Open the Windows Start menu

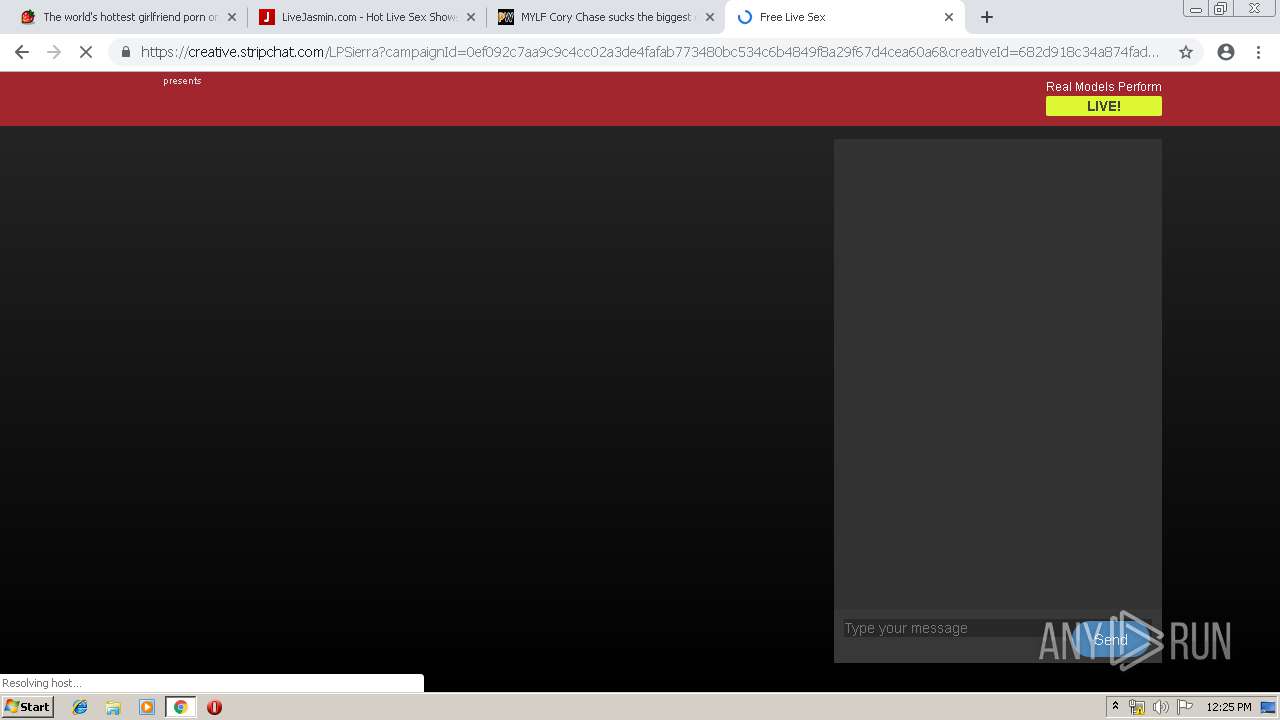[x=28, y=707]
